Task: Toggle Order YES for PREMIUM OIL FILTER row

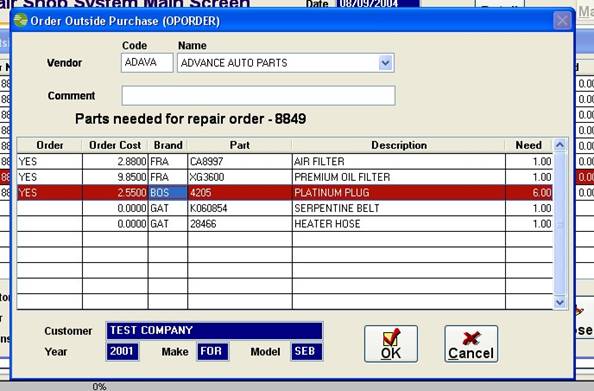Action: 50,177
